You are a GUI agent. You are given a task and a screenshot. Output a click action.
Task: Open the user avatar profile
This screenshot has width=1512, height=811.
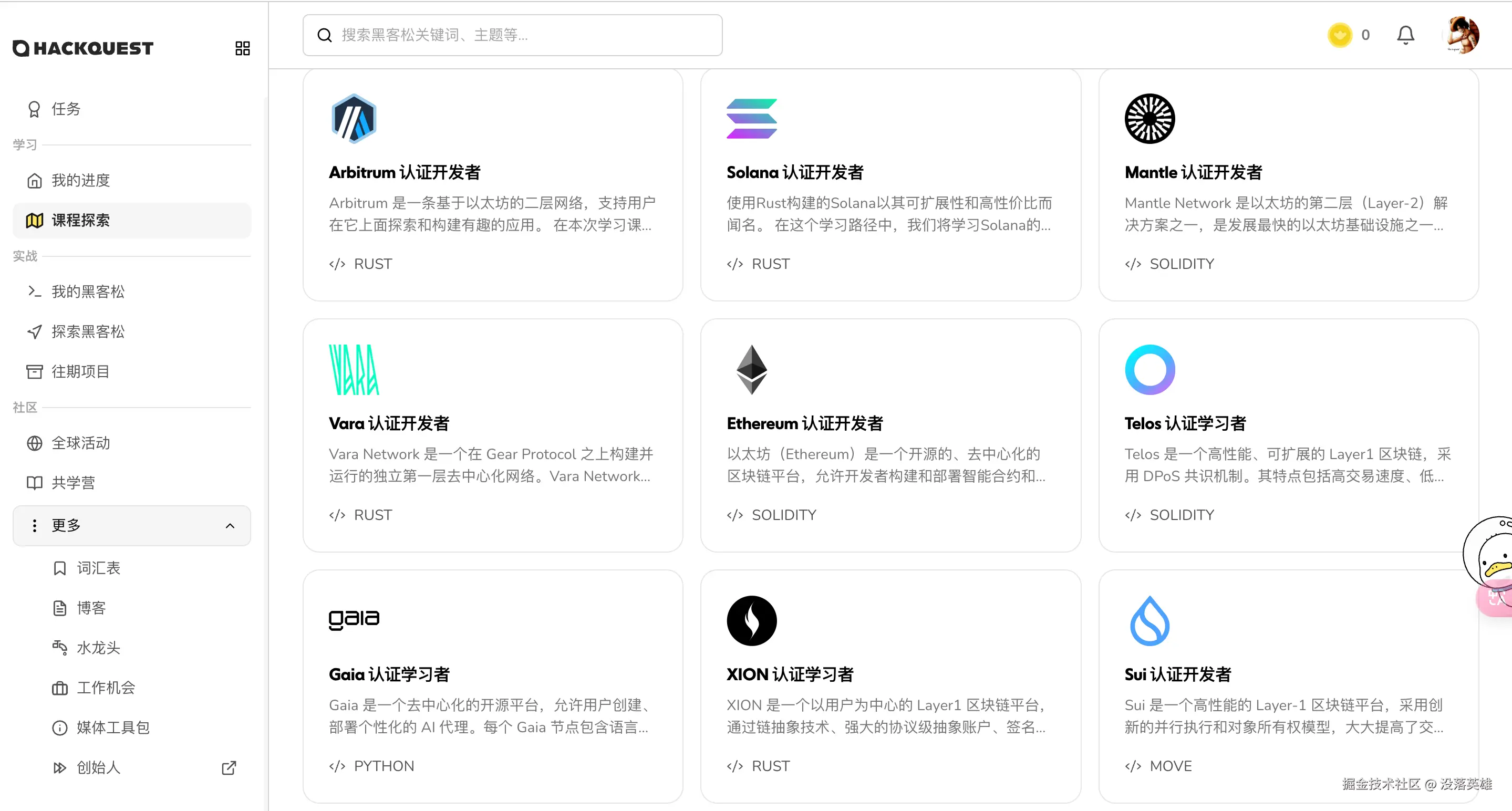point(1462,35)
